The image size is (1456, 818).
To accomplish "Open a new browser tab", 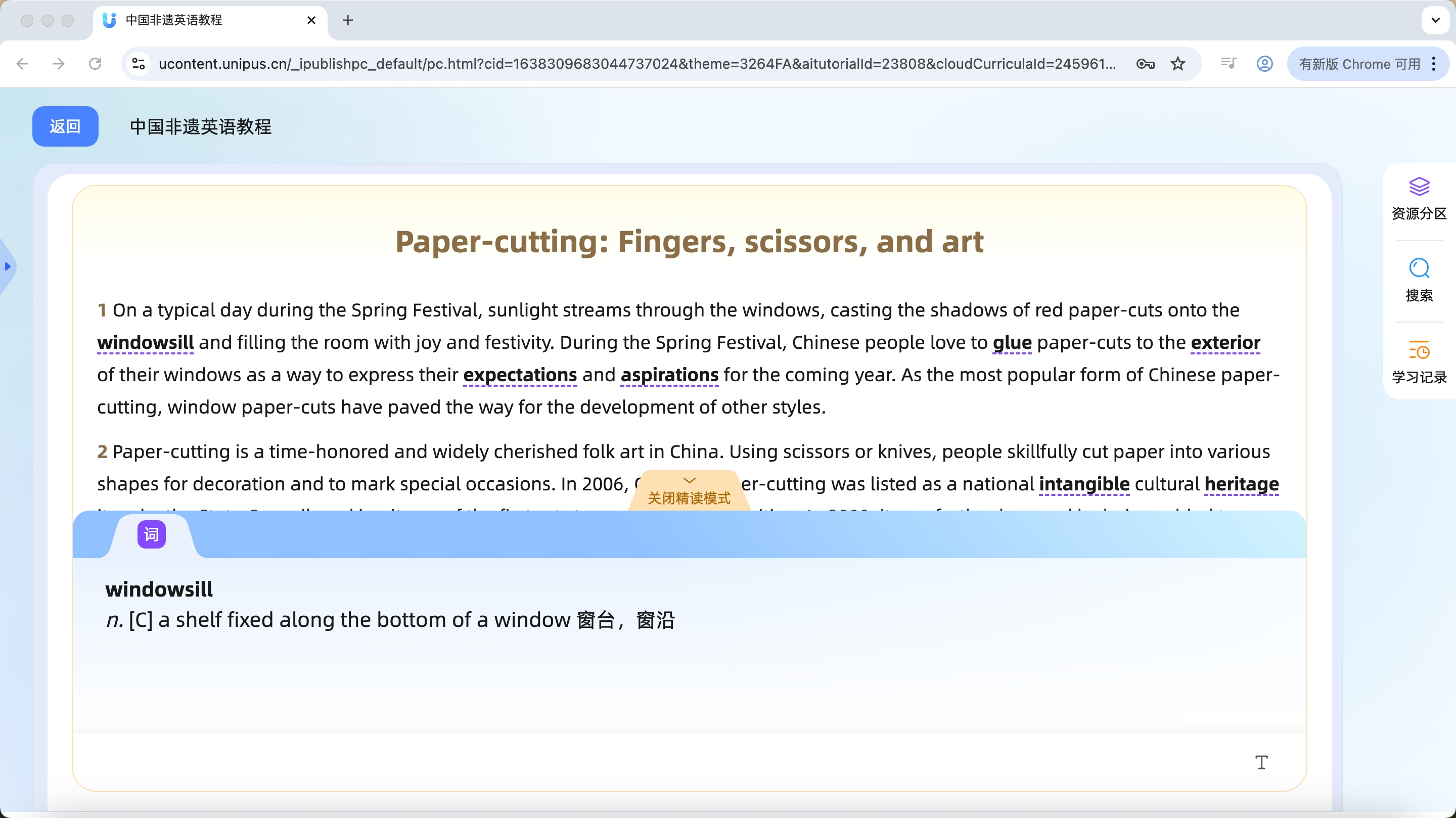I will pyautogui.click(x=348, y=20).
